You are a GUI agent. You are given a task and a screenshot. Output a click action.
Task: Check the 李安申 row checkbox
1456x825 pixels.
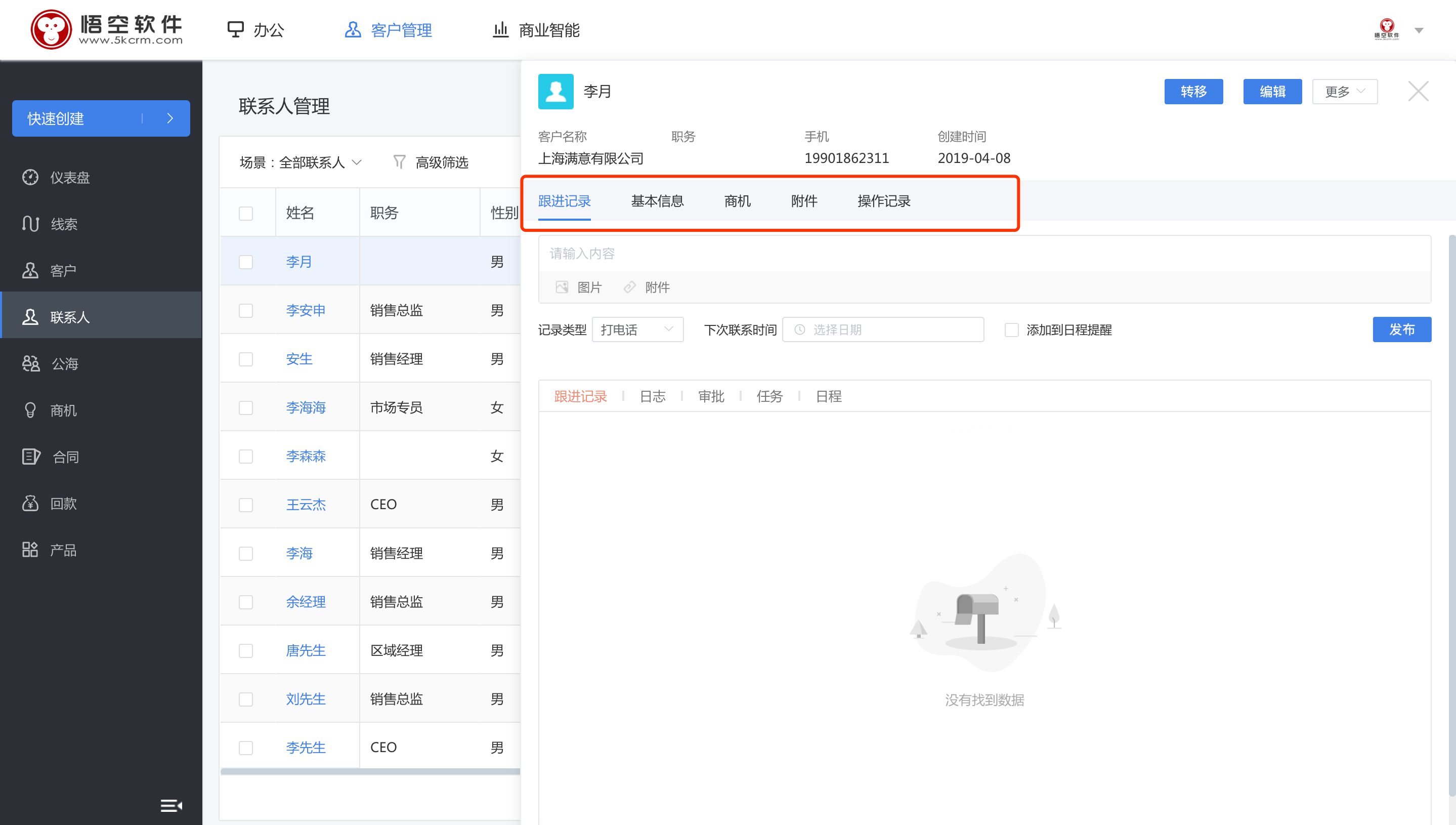pyautogui.click(x=246, y=310)
